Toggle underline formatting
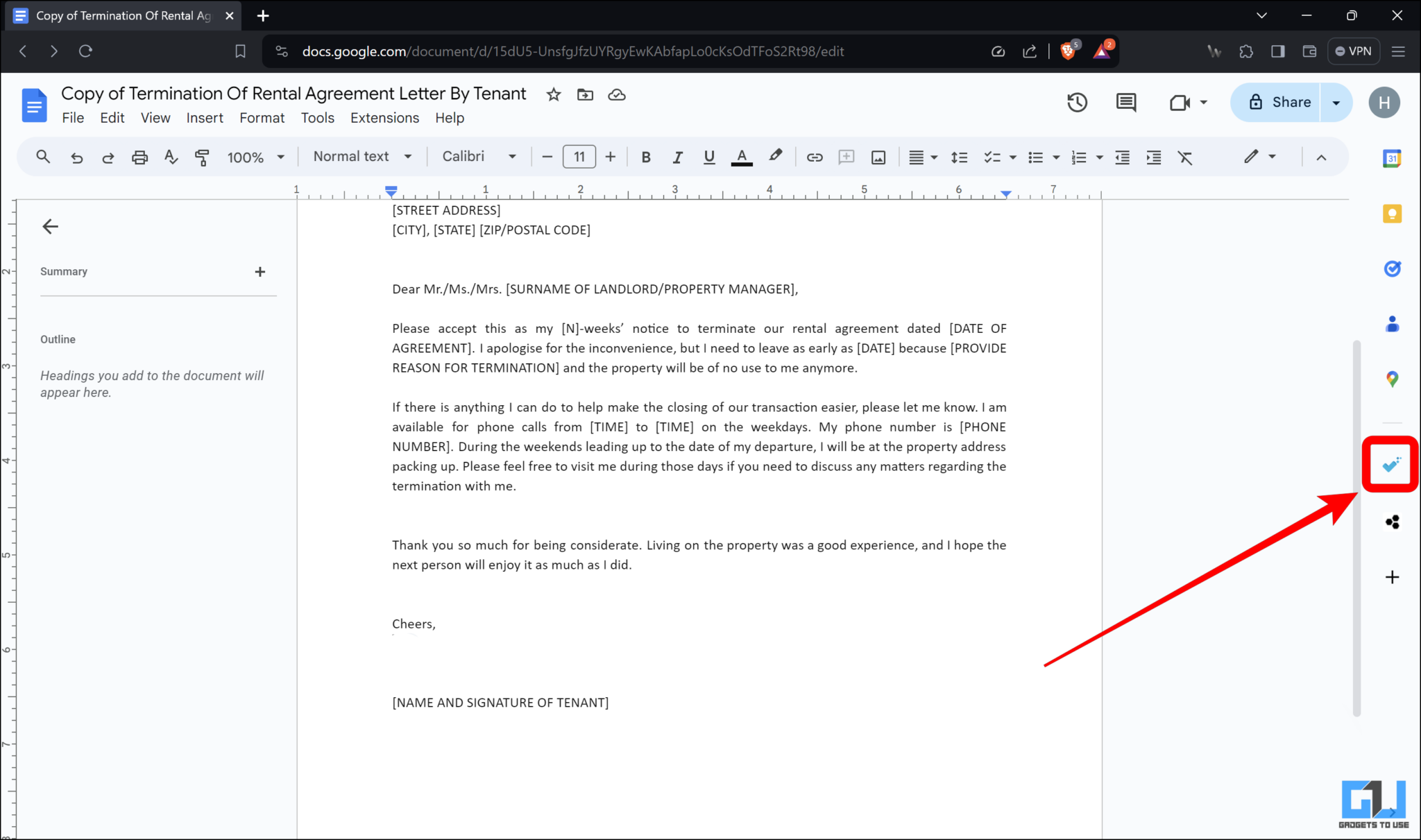 click(x=709, y=157)
